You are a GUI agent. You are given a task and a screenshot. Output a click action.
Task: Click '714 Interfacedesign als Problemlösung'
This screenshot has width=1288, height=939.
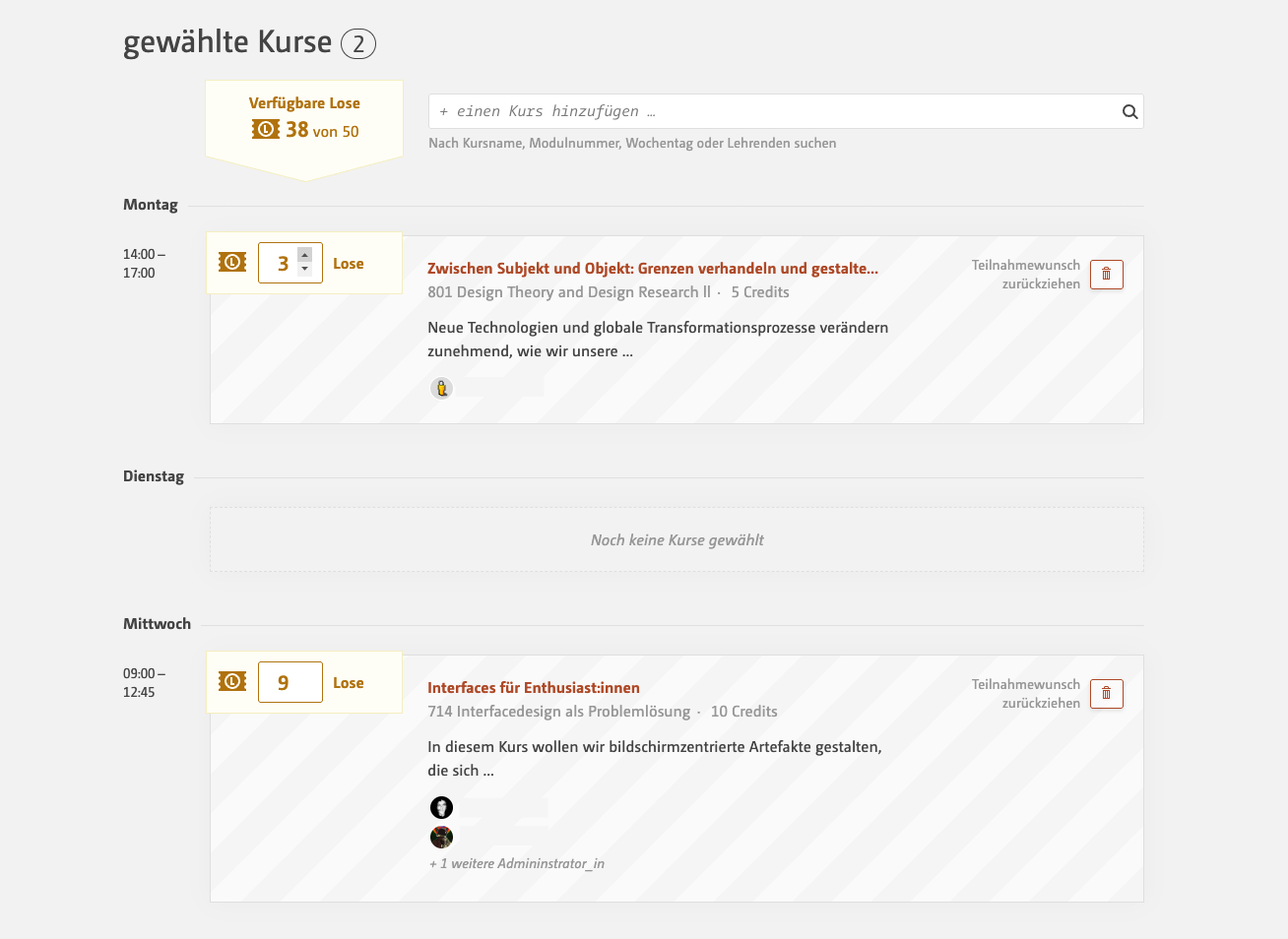(559, 711)
